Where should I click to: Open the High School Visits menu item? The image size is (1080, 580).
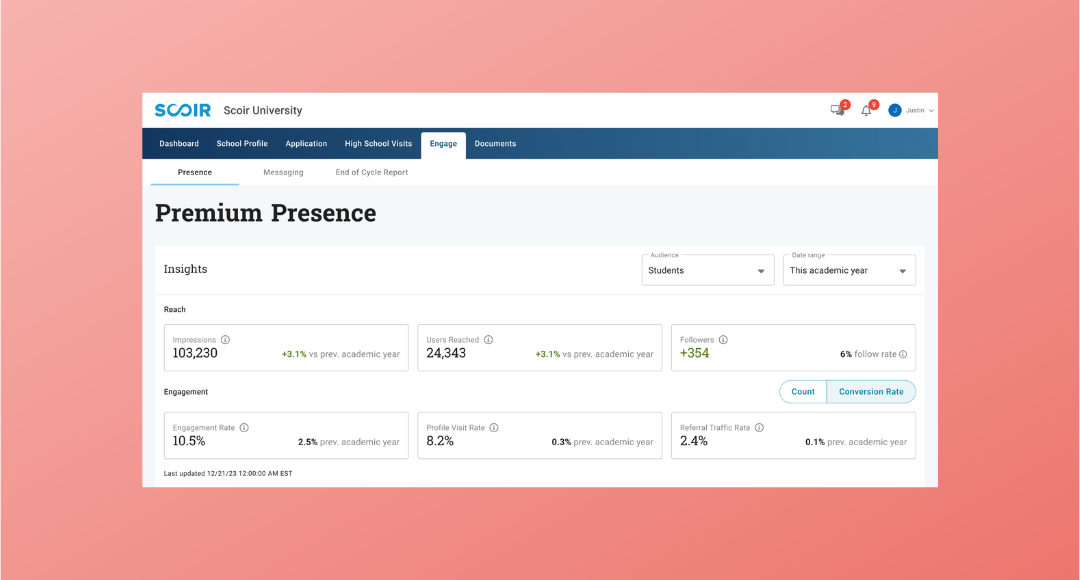[378, 143]
